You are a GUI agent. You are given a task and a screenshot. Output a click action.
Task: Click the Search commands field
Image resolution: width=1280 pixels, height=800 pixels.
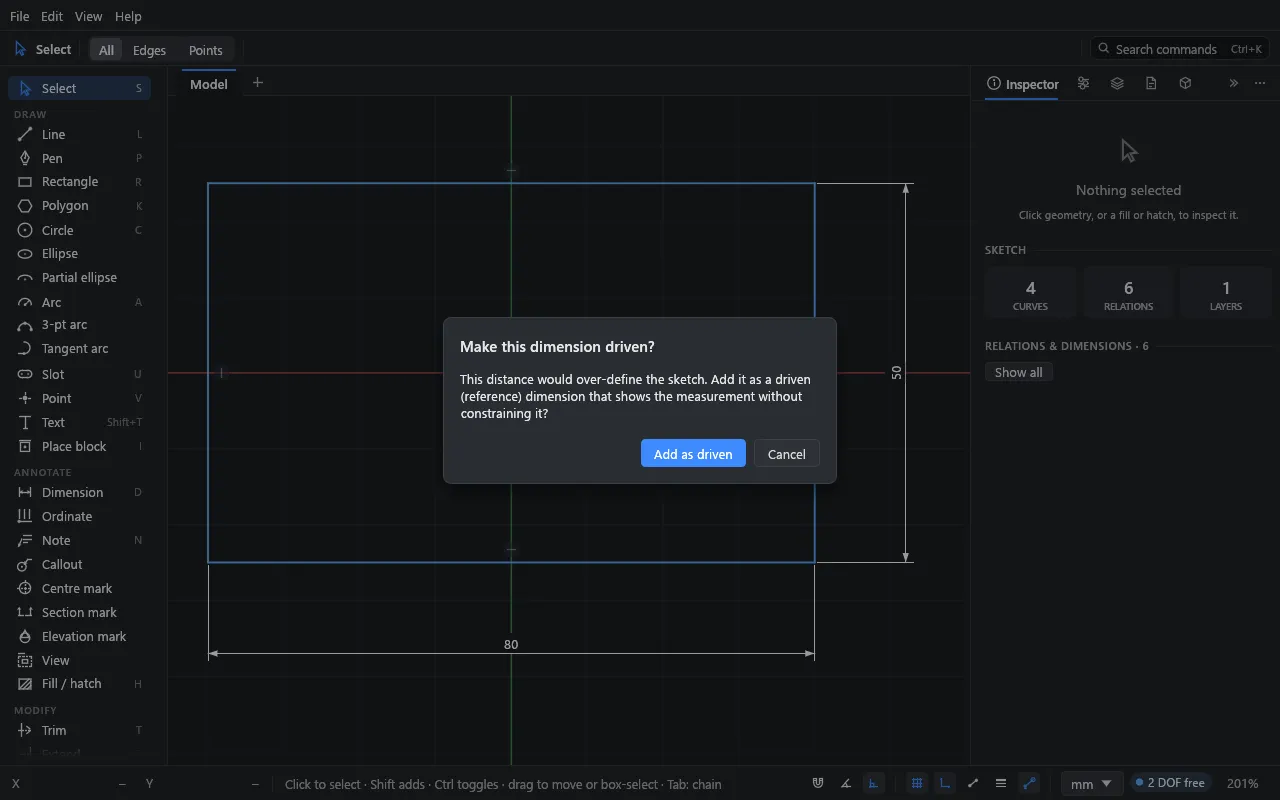tap(1180, 49)
